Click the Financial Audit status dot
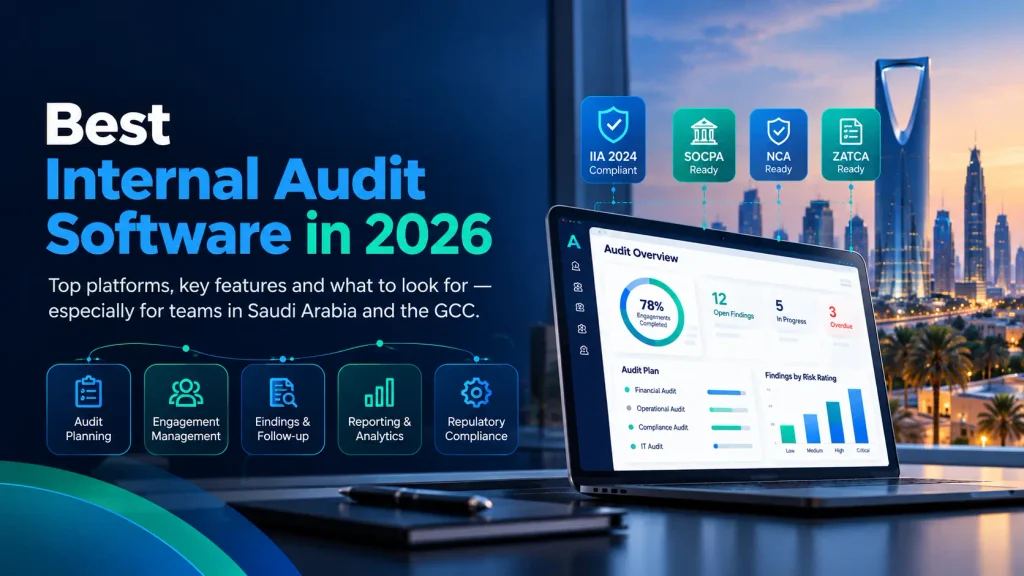Image resolution: width=1024 pixels, height=576 pixels. [627, 389]
